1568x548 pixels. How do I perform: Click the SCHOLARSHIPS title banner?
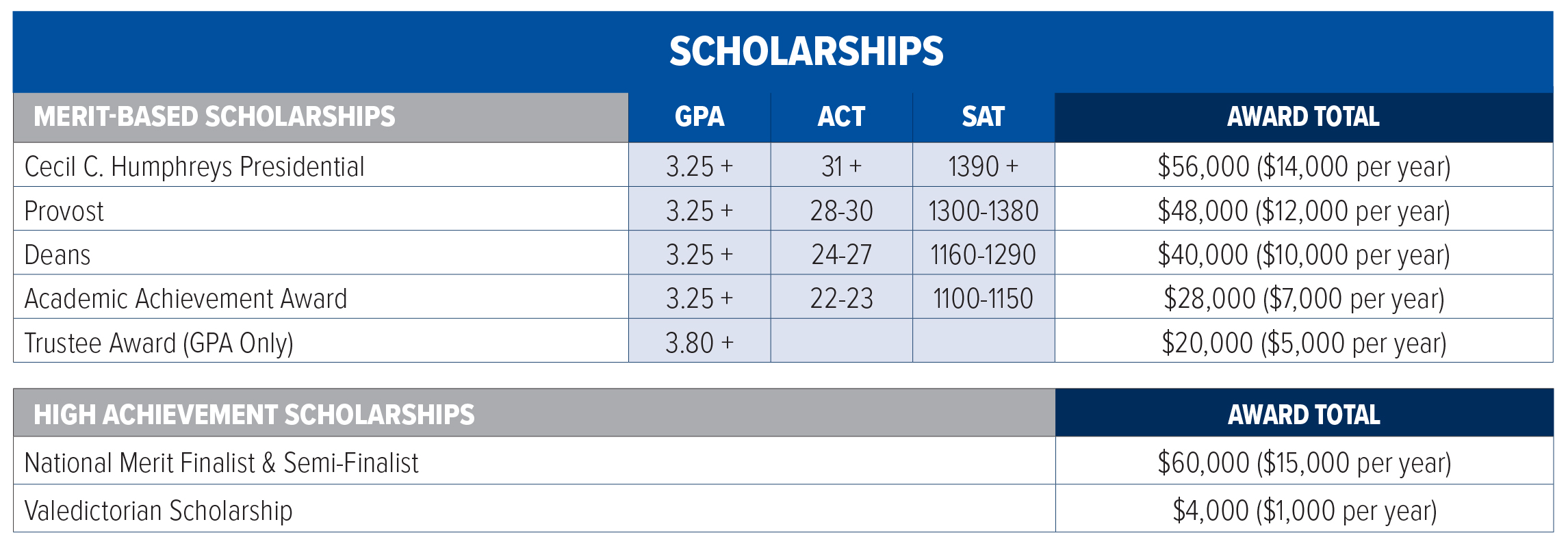[806, 52]
